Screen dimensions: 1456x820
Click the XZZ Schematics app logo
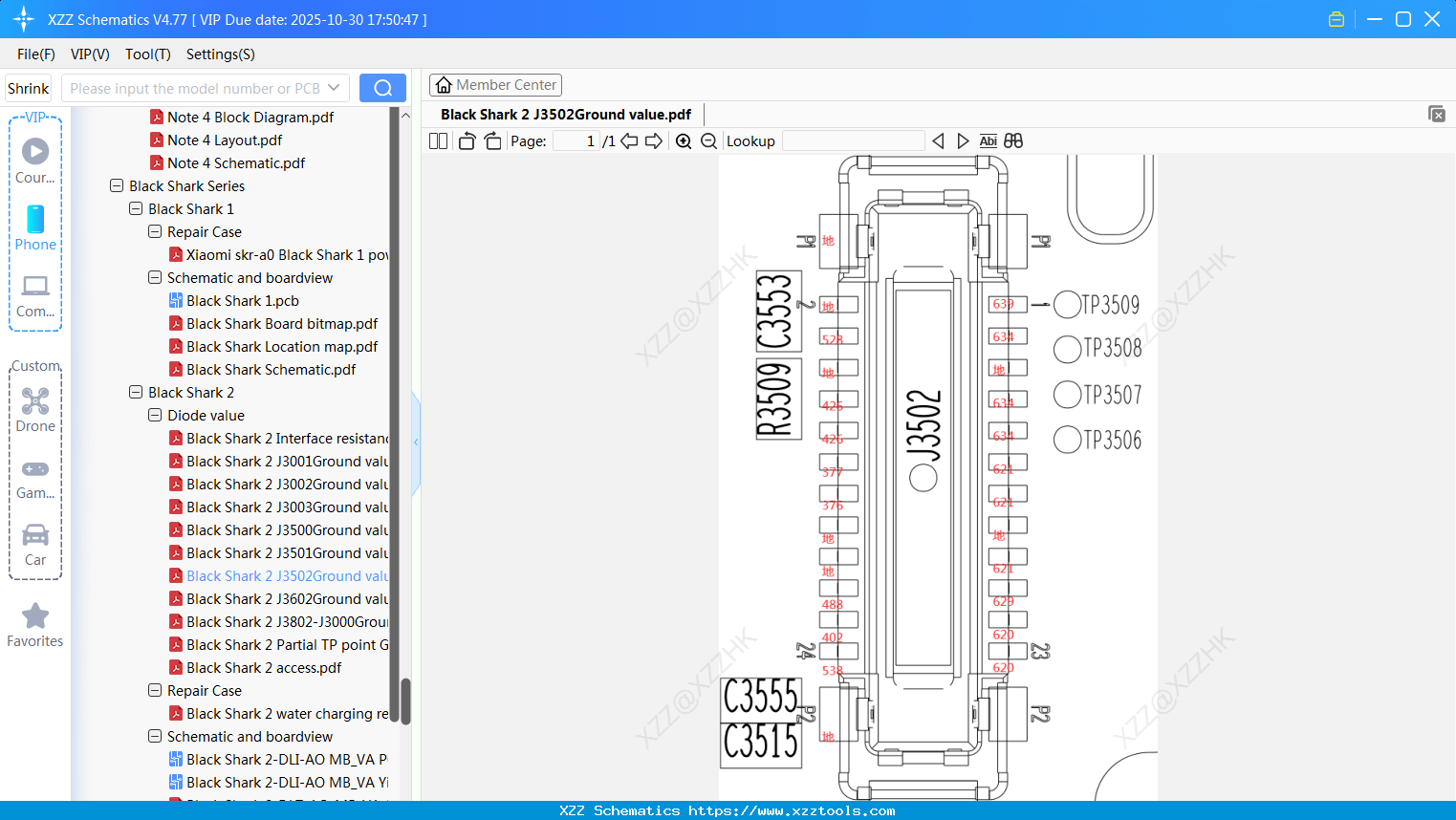(x=24, y=19)
